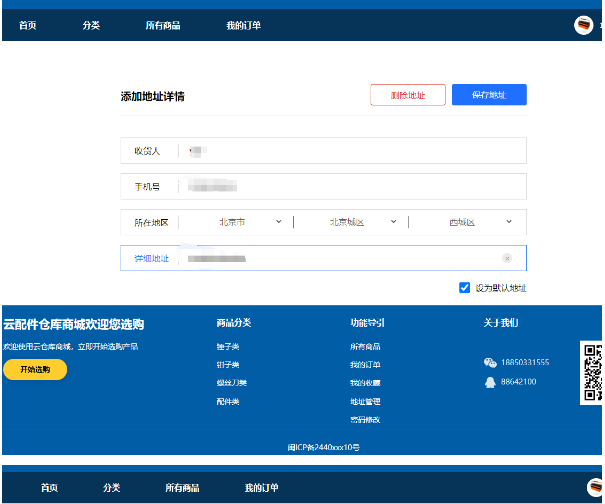Open 分类 in the top navigation

(x=91, y=26)
